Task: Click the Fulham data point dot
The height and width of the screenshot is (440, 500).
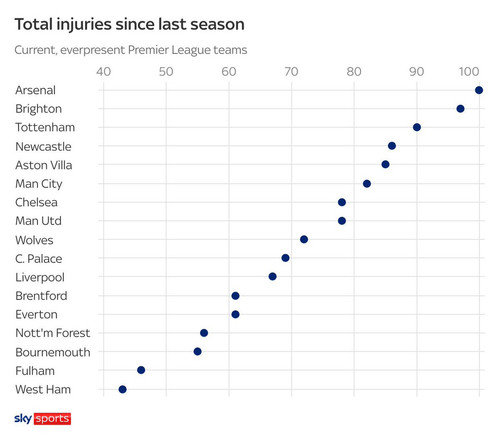Action: point(141,370)
